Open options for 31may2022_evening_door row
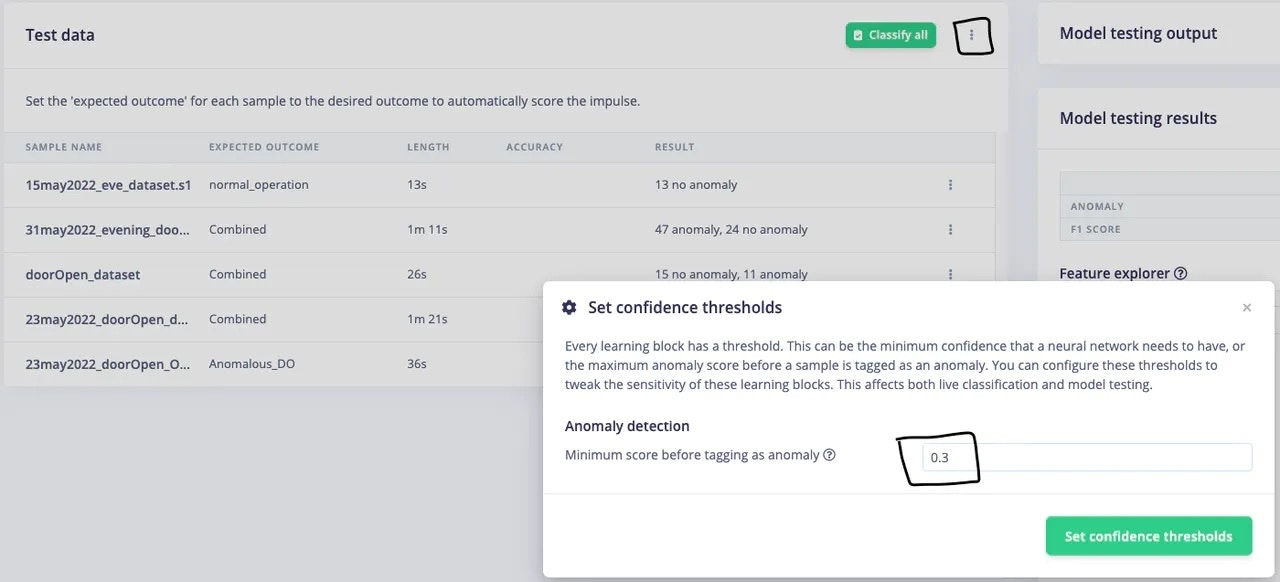The image size is (1280, 582). point(950,230)
